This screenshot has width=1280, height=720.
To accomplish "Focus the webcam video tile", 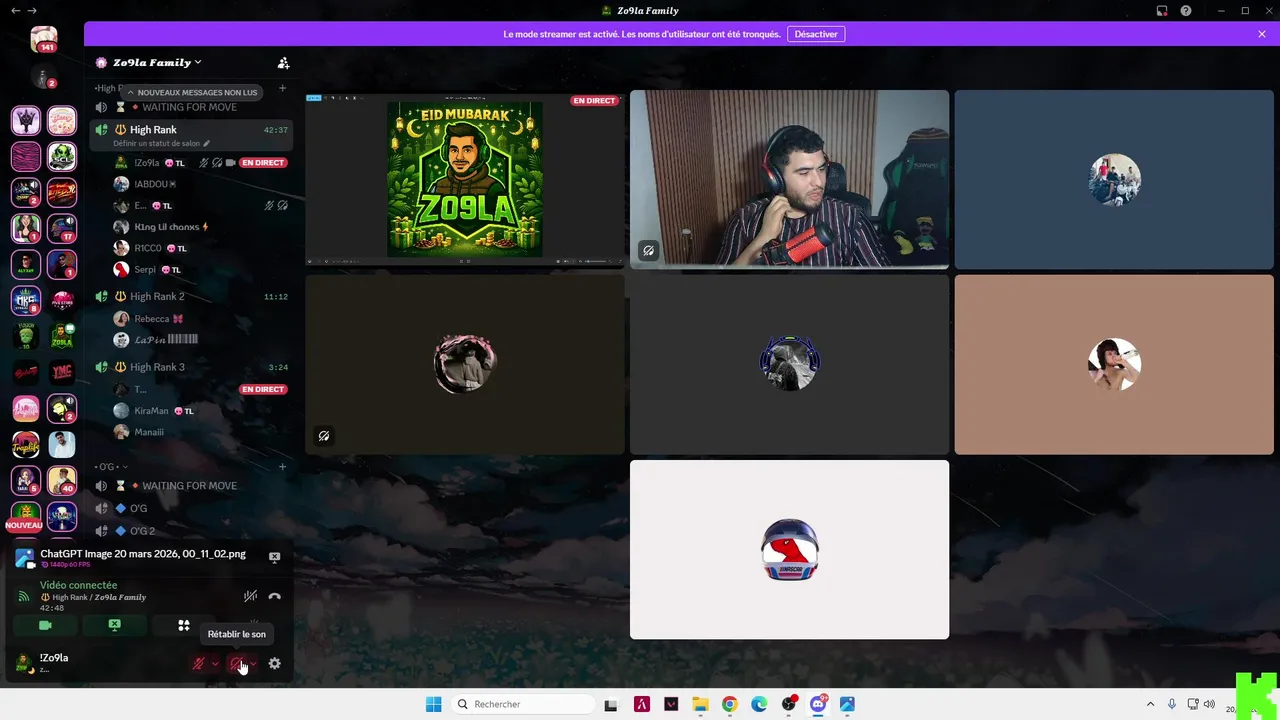I will click(789, 180).
